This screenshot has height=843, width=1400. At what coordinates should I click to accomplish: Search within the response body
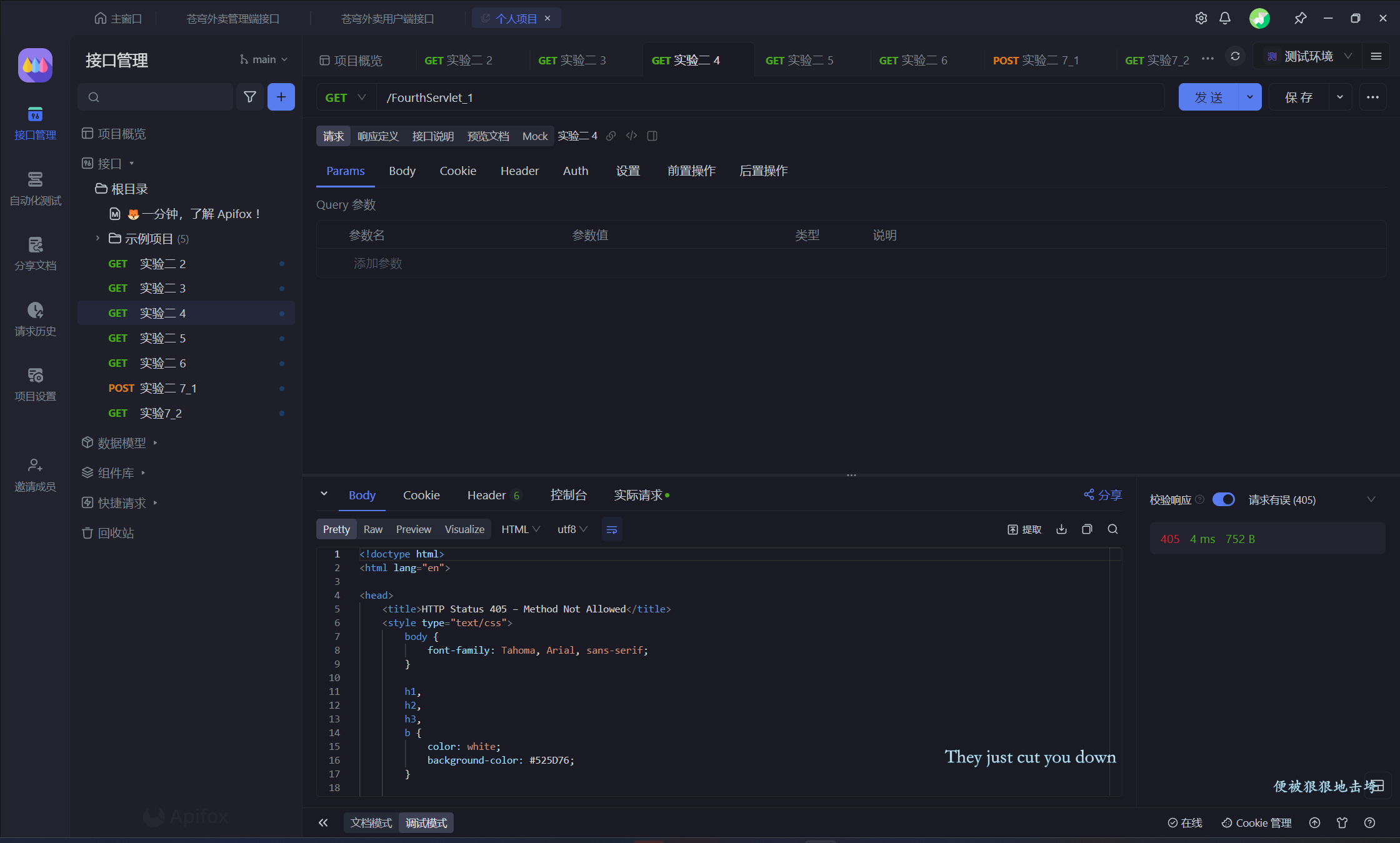1112,529
